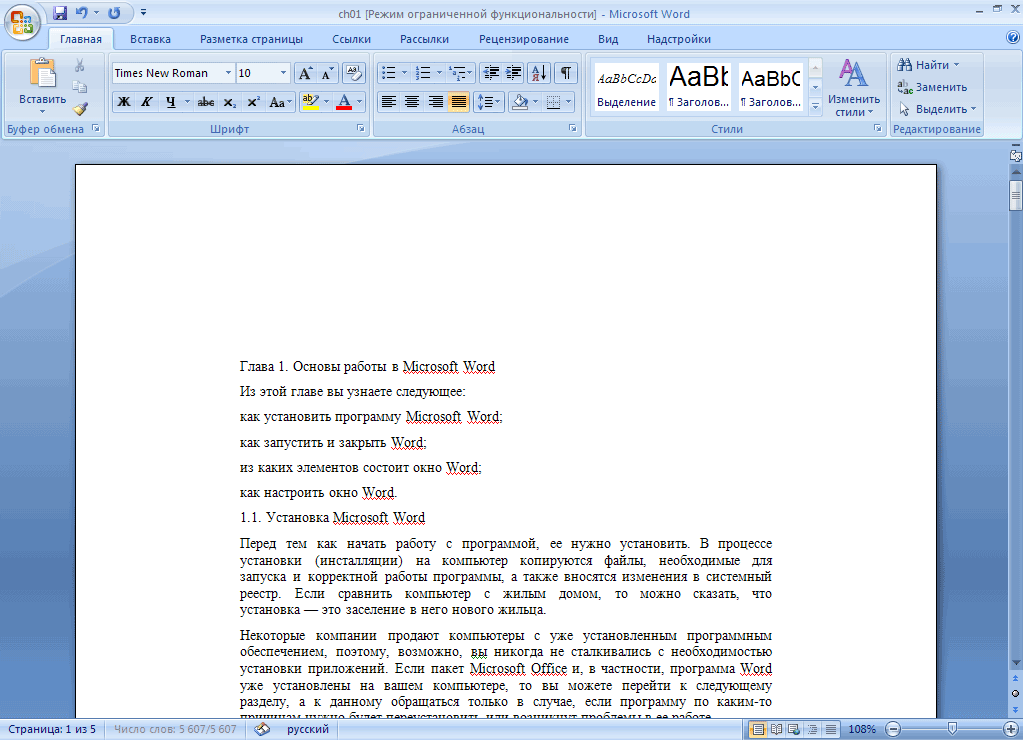Sort text with A-Z sort icon

point(539,73)
